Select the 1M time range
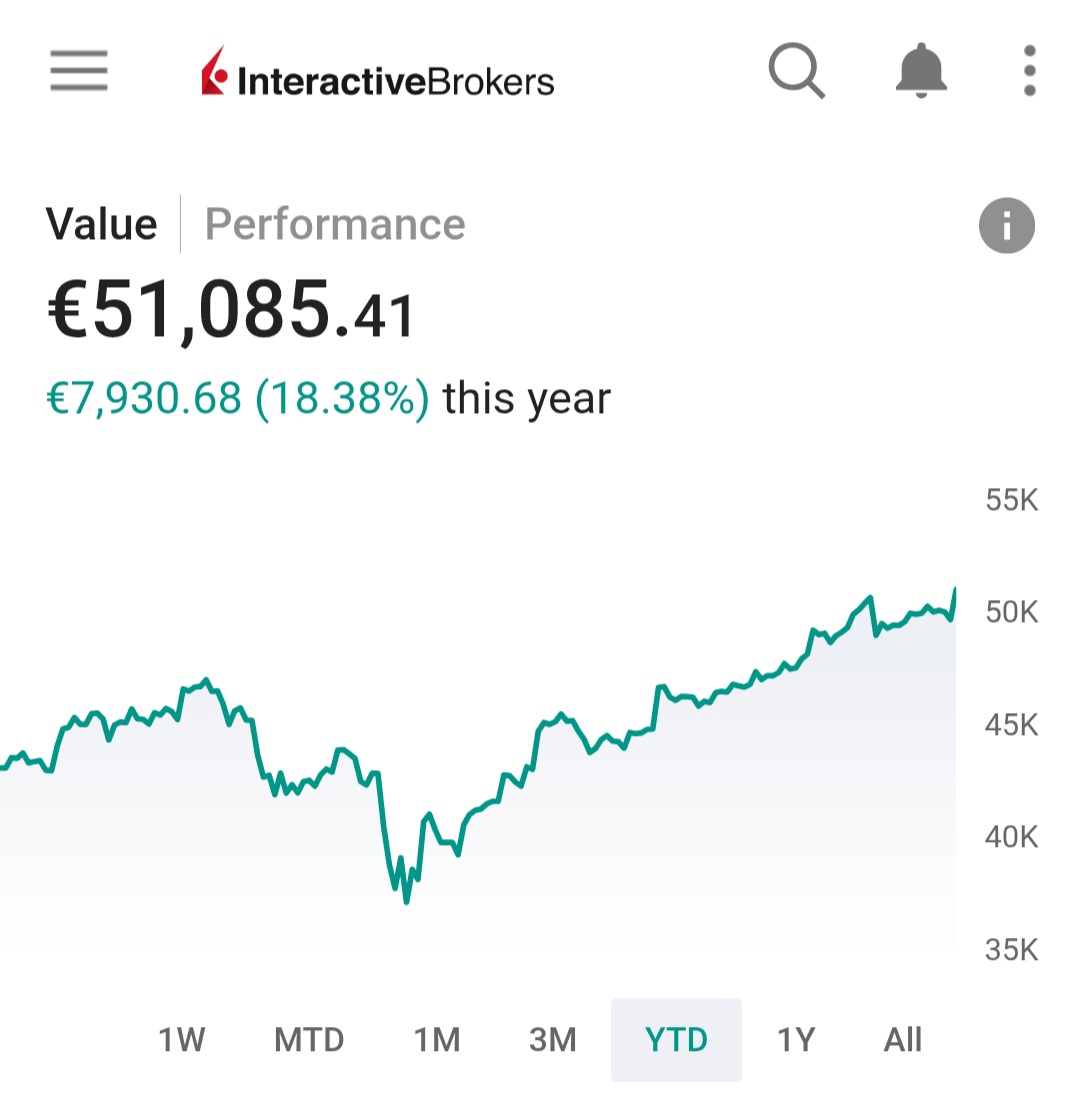The image size is (1080, 1109). [437, 1040]
